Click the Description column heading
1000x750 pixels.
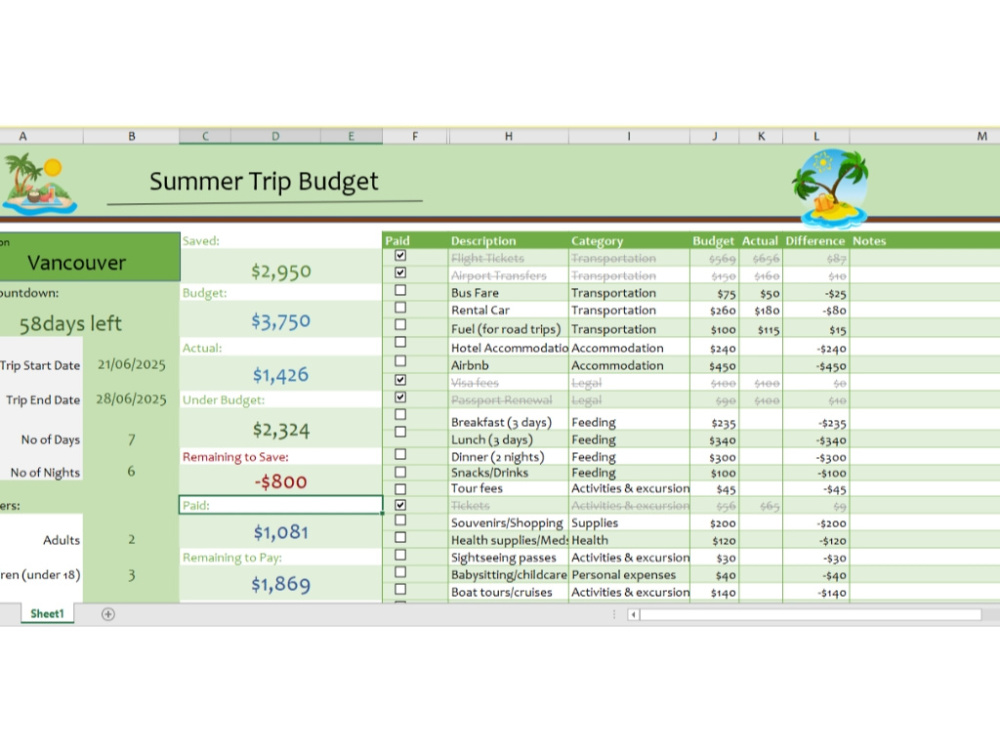click(483, 240)
